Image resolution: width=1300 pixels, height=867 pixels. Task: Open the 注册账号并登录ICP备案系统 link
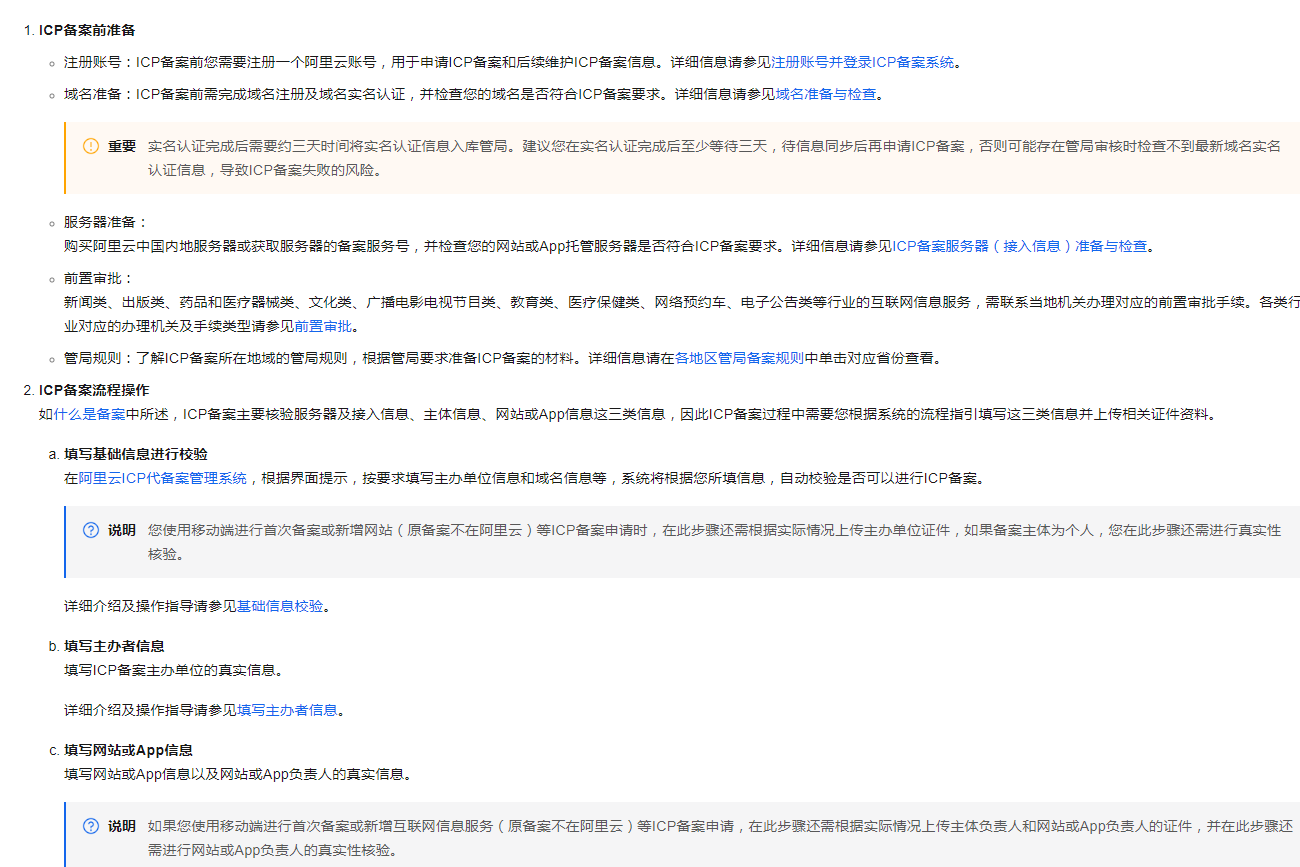tap(863, 62)
